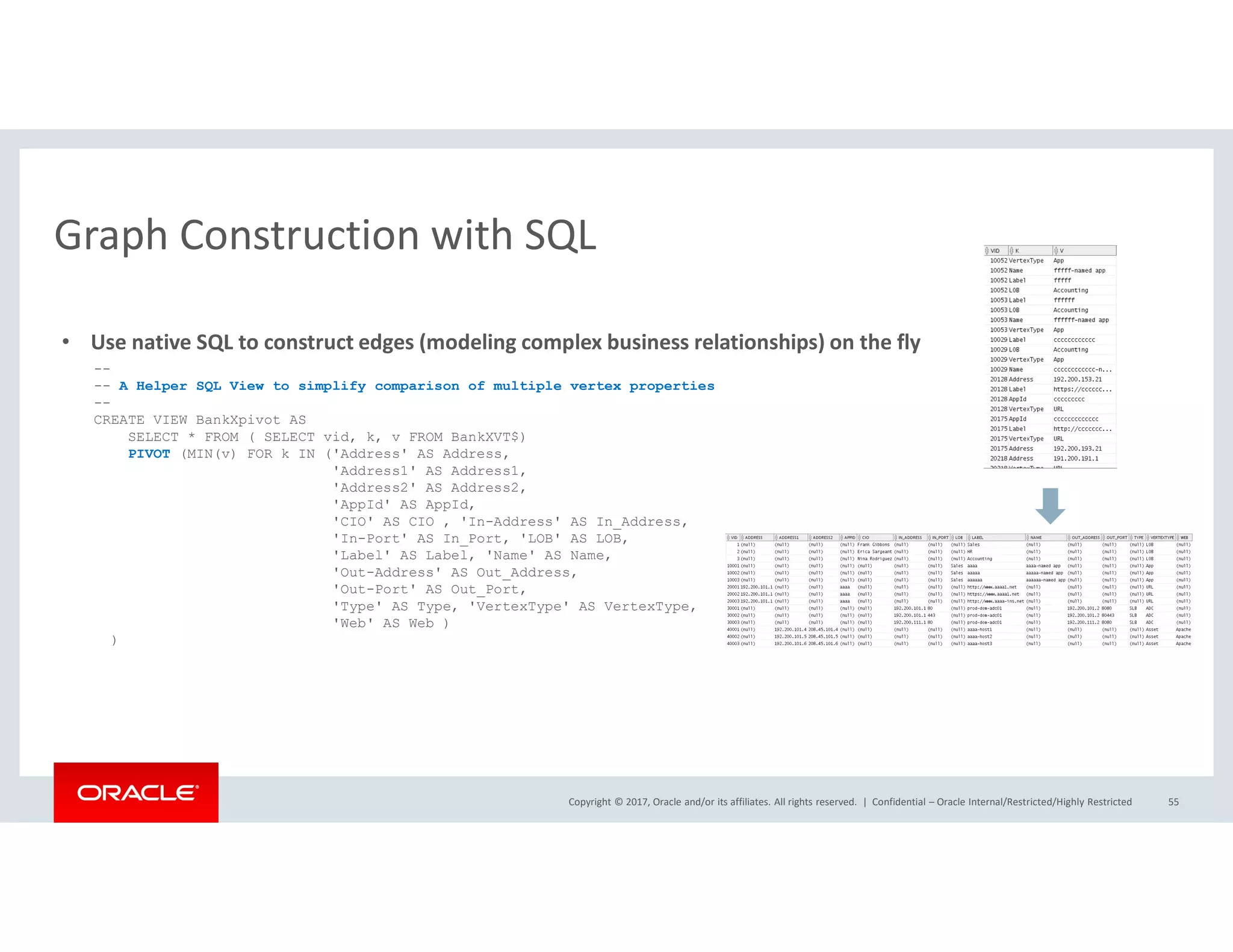Click the cell 'Frank Gibbons' in the pivot table
Screen dimensions: 1233x952
pos(874,545)
